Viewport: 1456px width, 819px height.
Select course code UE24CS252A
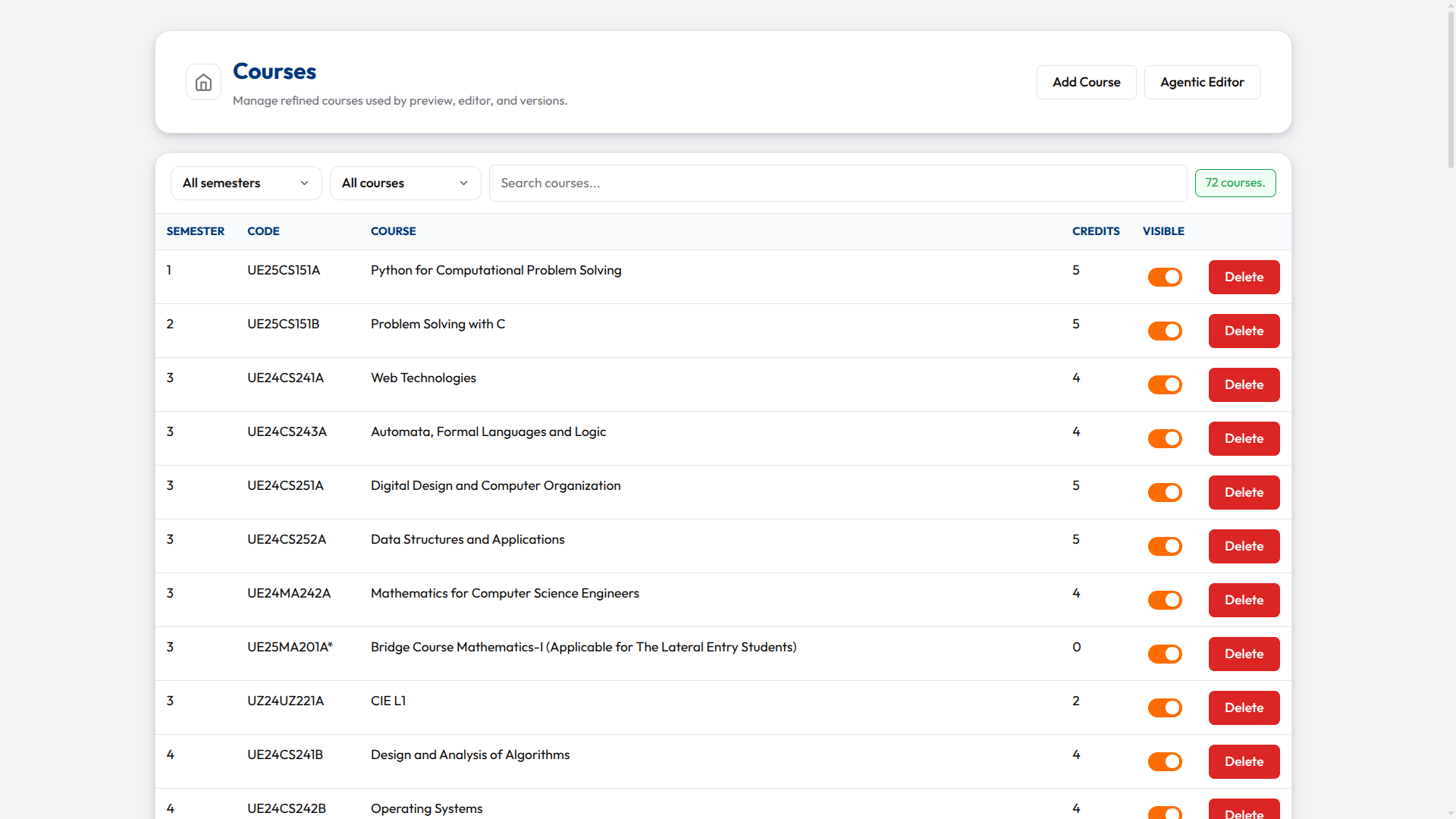click(287, 539)
